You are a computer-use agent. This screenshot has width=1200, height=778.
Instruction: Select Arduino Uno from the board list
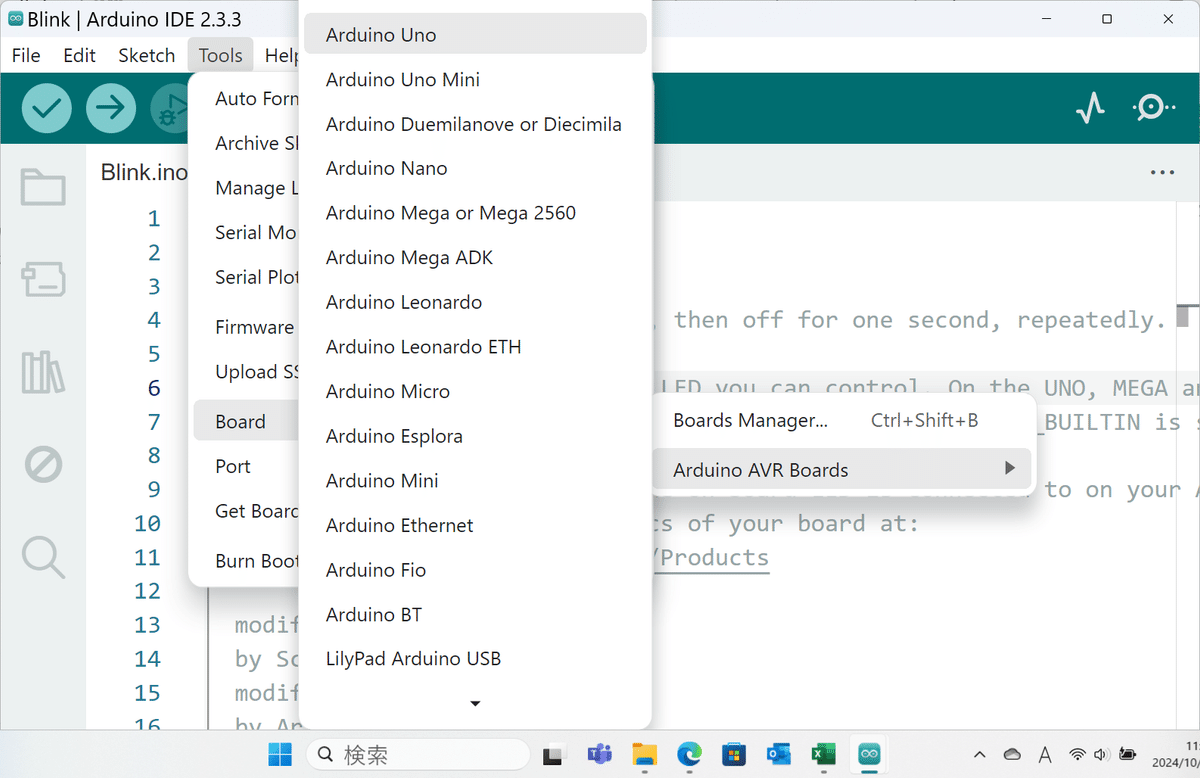tap(380, 34)
